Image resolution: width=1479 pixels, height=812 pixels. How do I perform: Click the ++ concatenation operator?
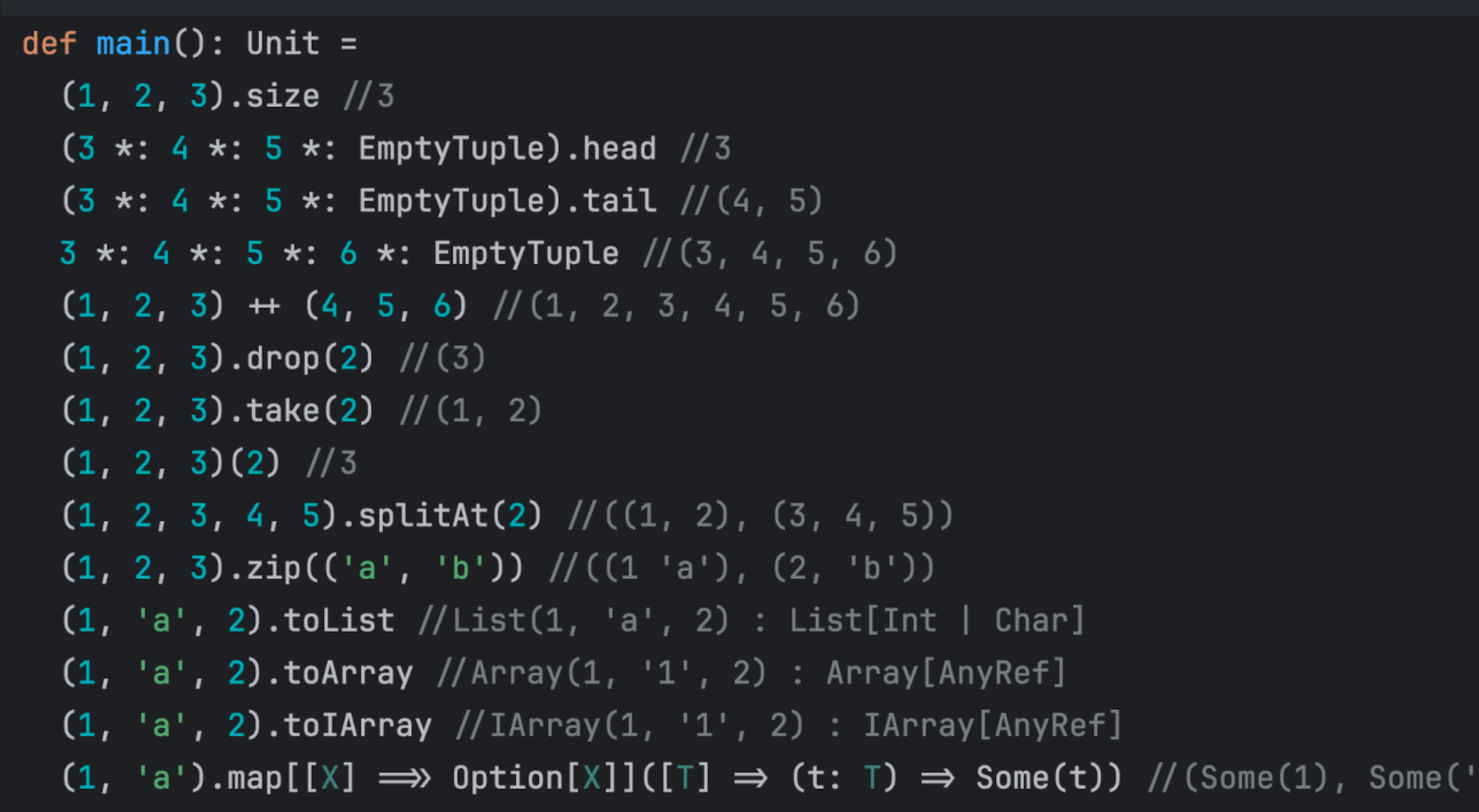264,306
